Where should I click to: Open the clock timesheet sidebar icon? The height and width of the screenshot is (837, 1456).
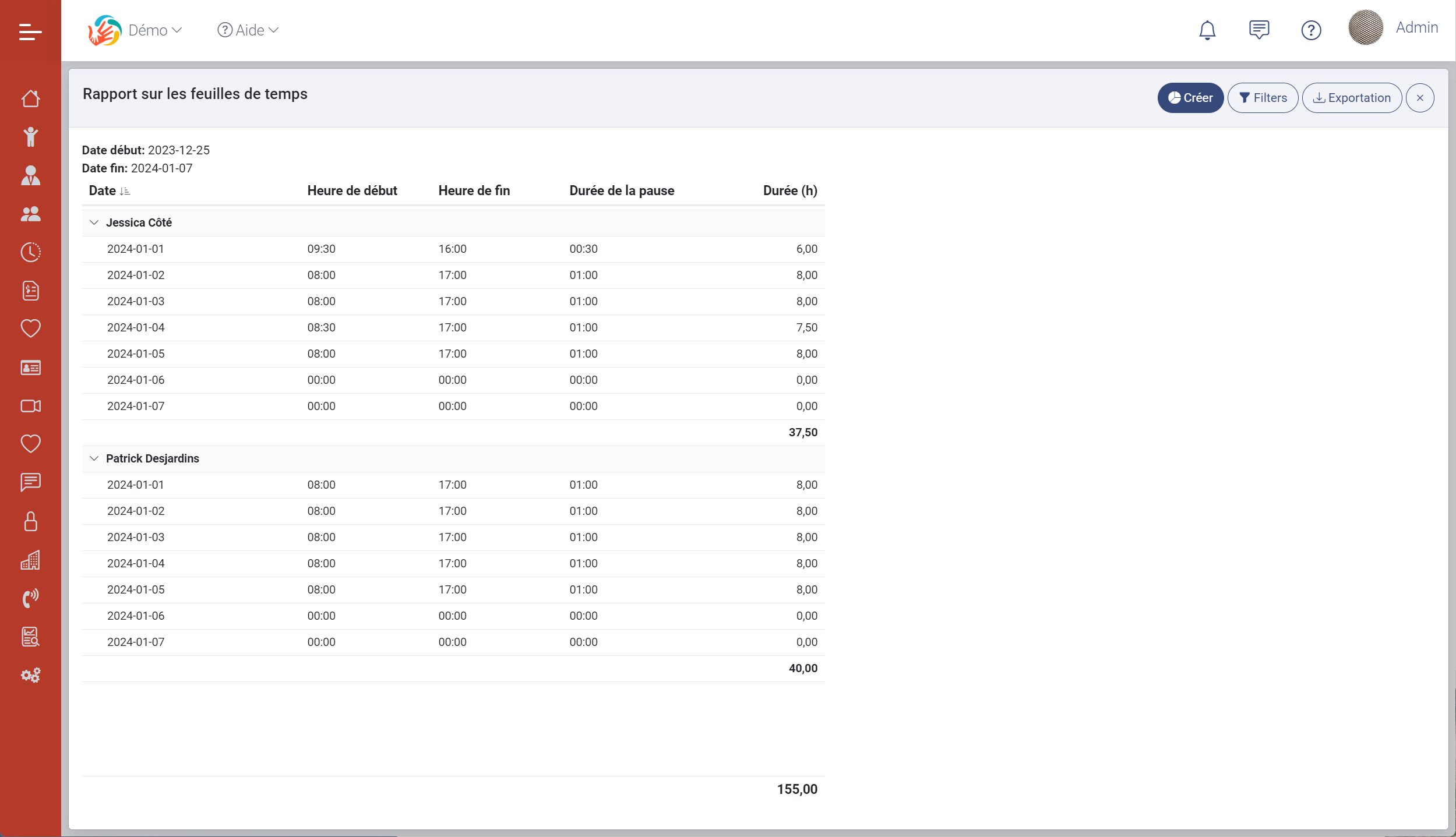[x=30, y=252]
